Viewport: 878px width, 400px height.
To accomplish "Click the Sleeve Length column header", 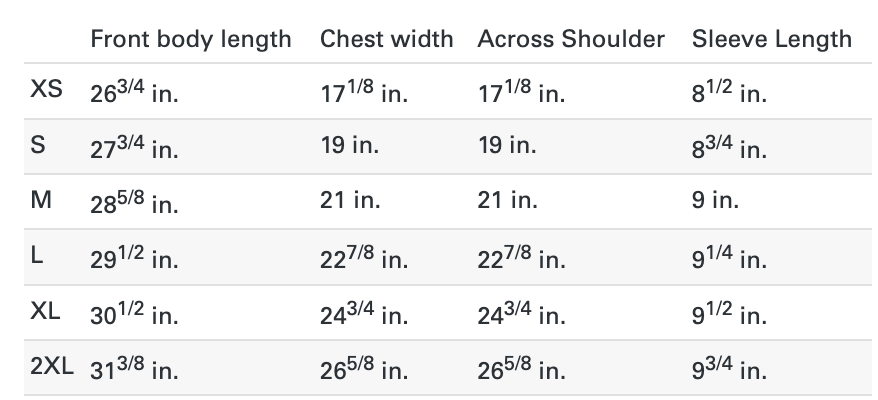I will coord(771,39).
